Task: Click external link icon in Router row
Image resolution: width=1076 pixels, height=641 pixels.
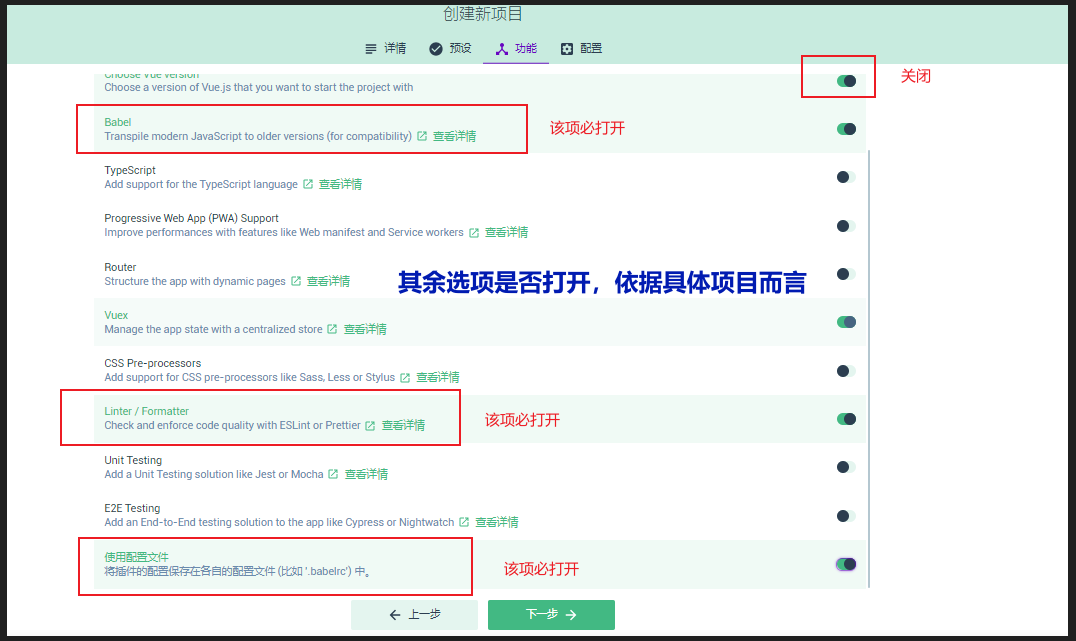Action: point(296,281)
